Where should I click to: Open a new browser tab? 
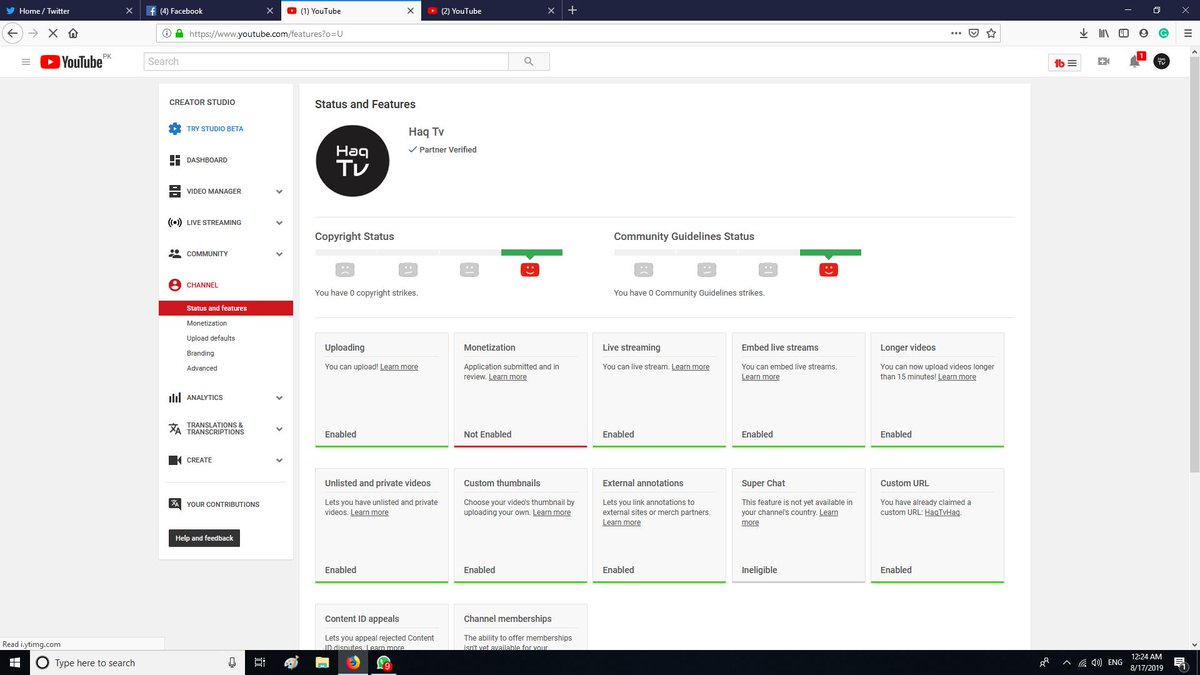pos(572,10)
